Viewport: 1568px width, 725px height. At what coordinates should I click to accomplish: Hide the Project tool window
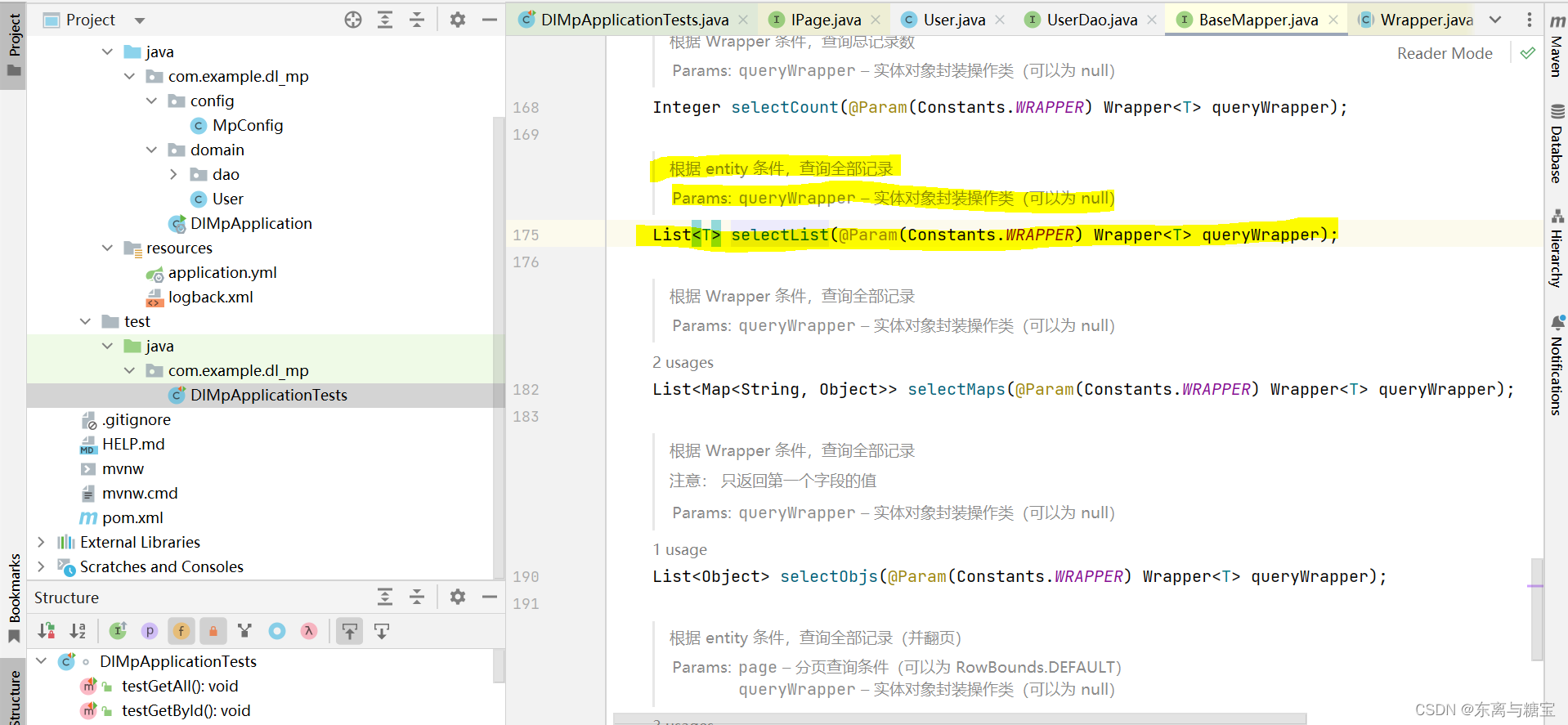point(490,20)
